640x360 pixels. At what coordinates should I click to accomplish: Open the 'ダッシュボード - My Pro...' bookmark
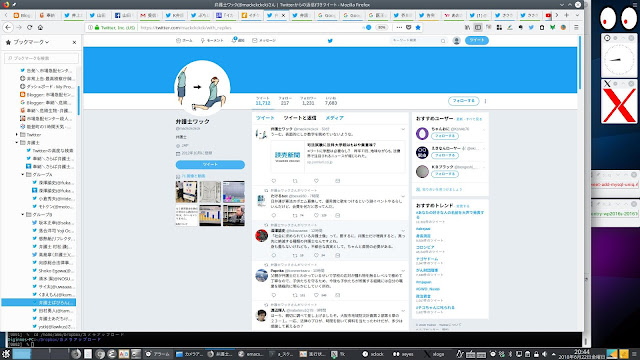click(x=47, y=87)
